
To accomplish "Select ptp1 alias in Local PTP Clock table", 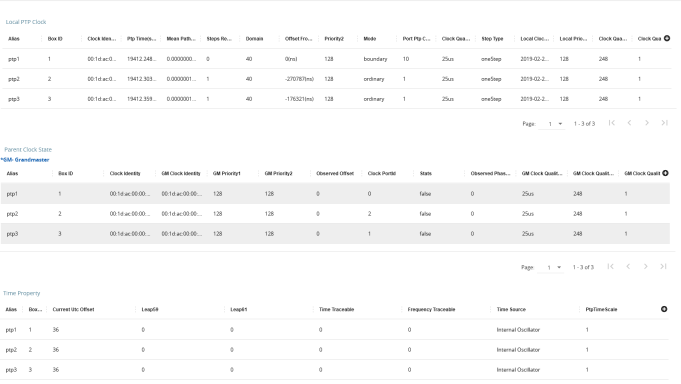I will [14, 59].
